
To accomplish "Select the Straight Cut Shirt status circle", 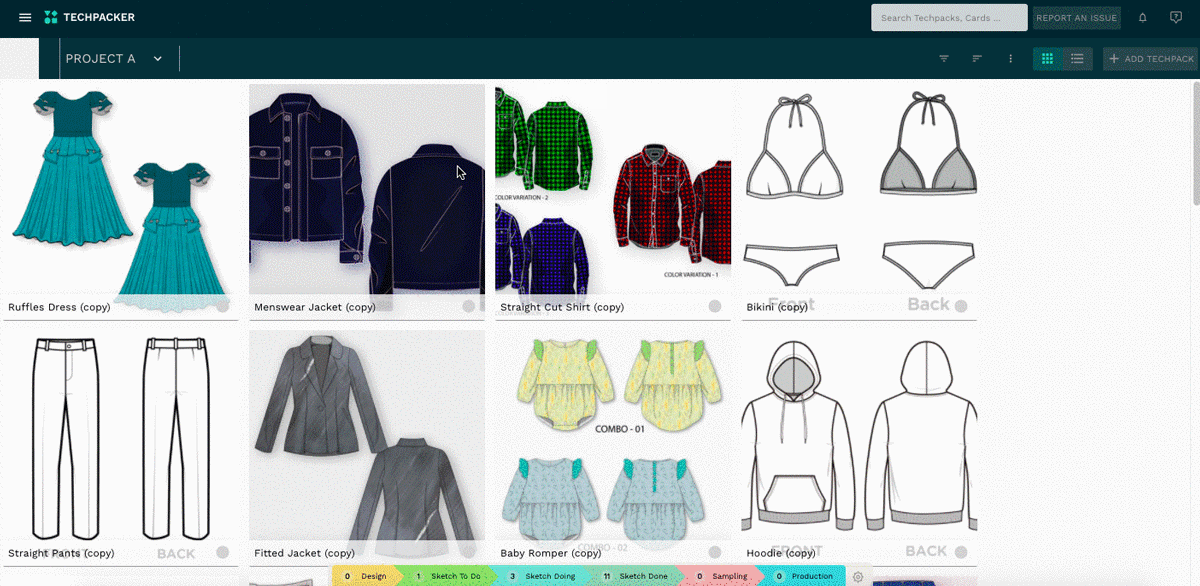I will click(x=715, y=307).
